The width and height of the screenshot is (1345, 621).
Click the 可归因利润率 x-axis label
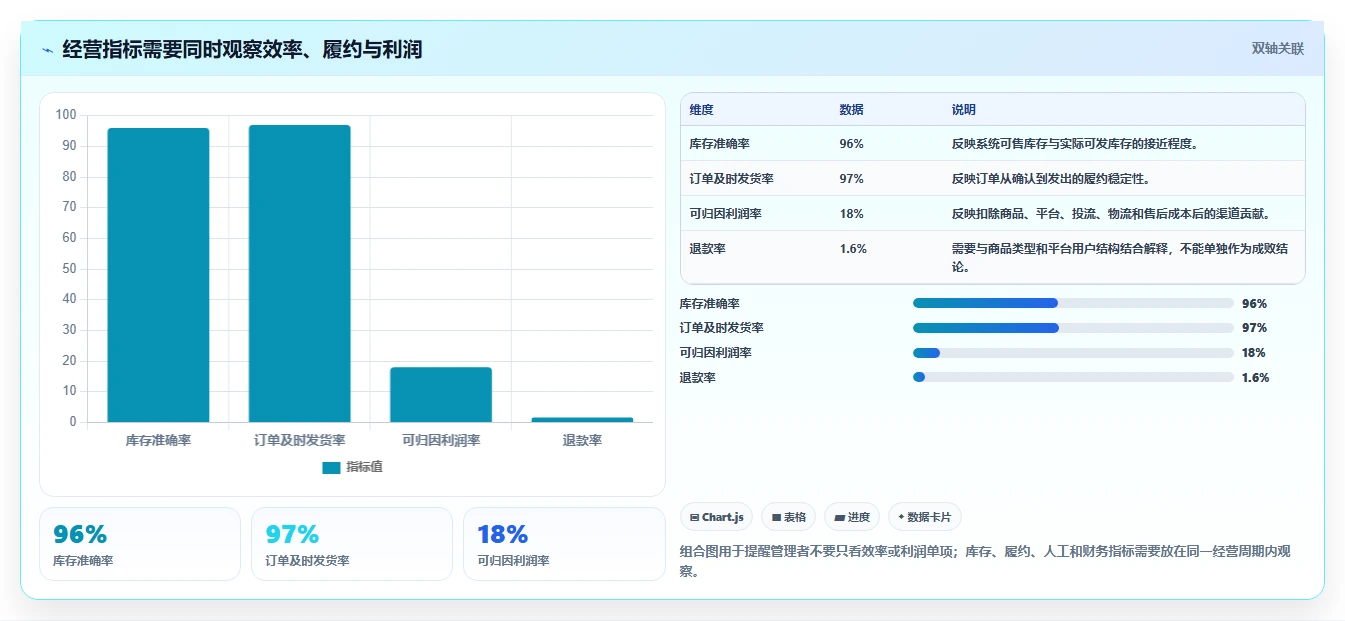click(441, 440)
